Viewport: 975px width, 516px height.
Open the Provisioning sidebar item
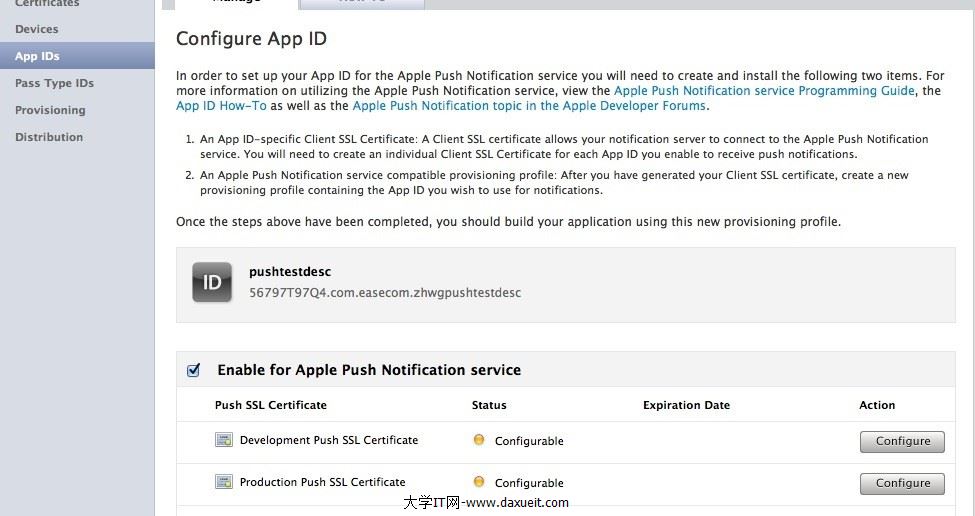(x=50, y=110)
